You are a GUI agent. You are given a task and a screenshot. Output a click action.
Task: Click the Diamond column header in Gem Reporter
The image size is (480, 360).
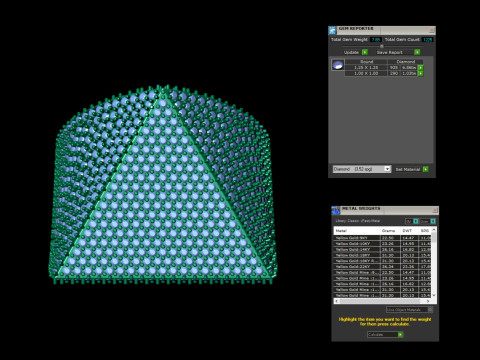(405, 62)
